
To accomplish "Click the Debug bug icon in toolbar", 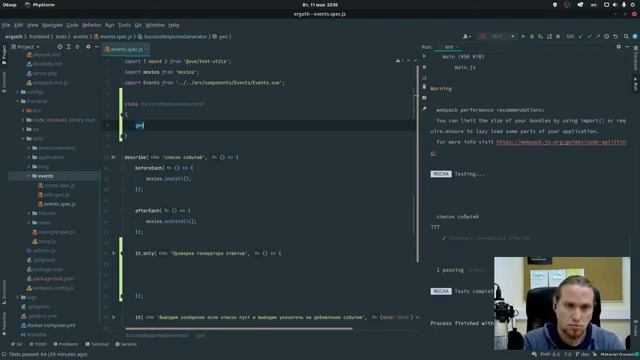I will 532,36.
